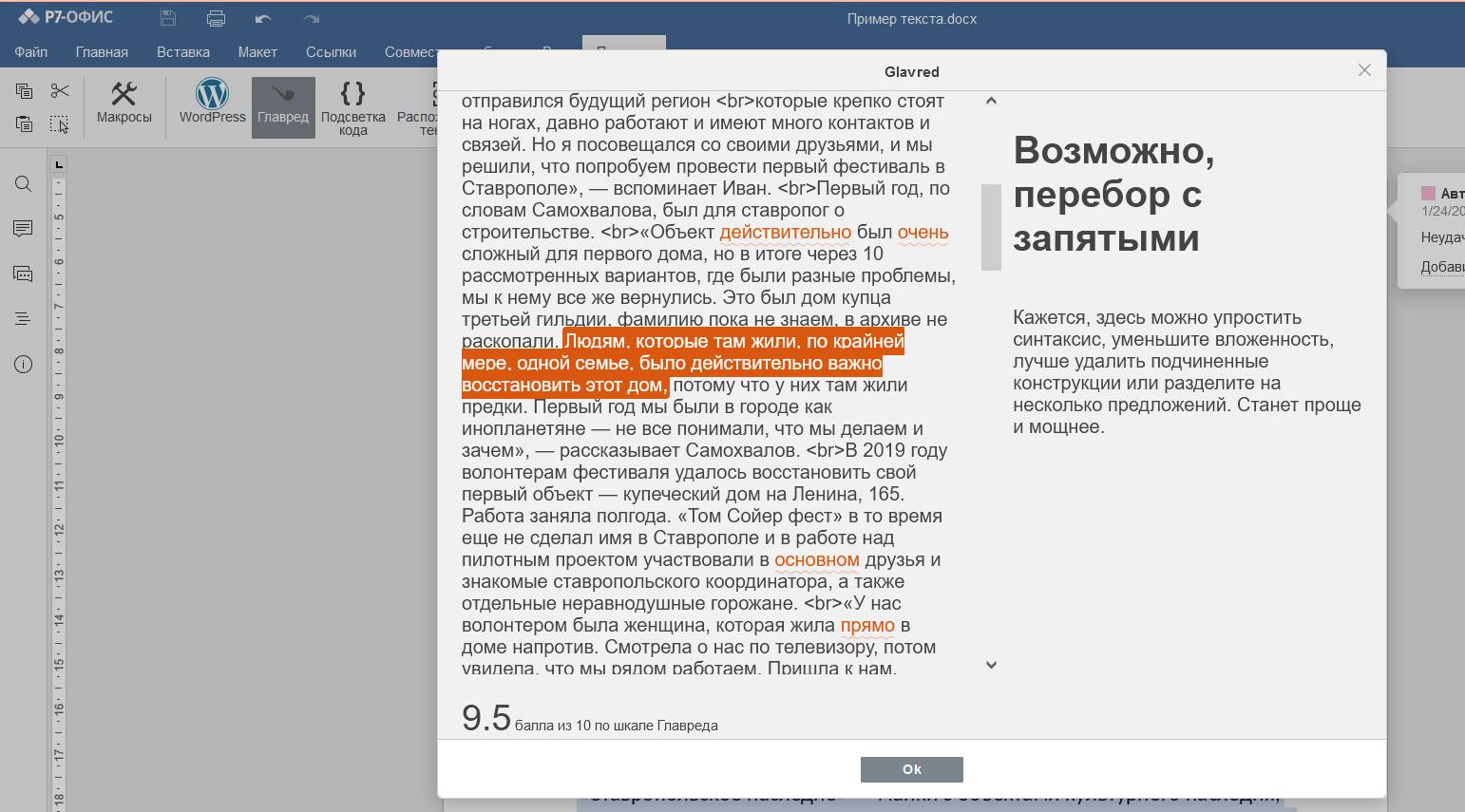The width and height of the screenshot is (1465, 812).
Task: Open the Макросы plugin
Action: click(x=124, y=104)
